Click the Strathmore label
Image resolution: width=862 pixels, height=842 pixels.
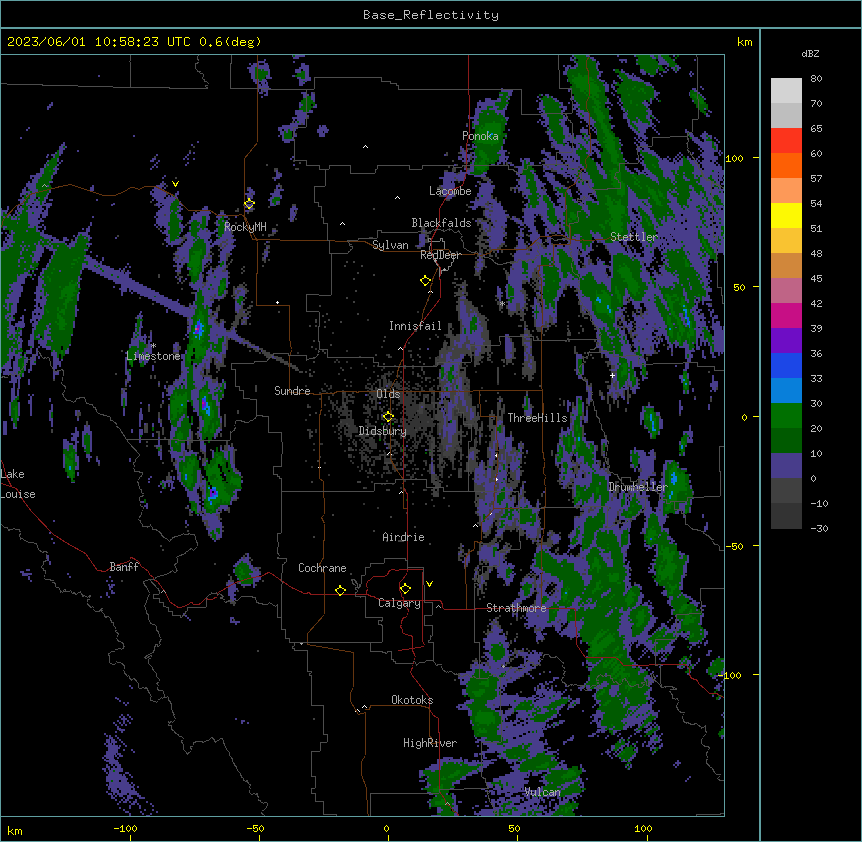click(516, 608)
